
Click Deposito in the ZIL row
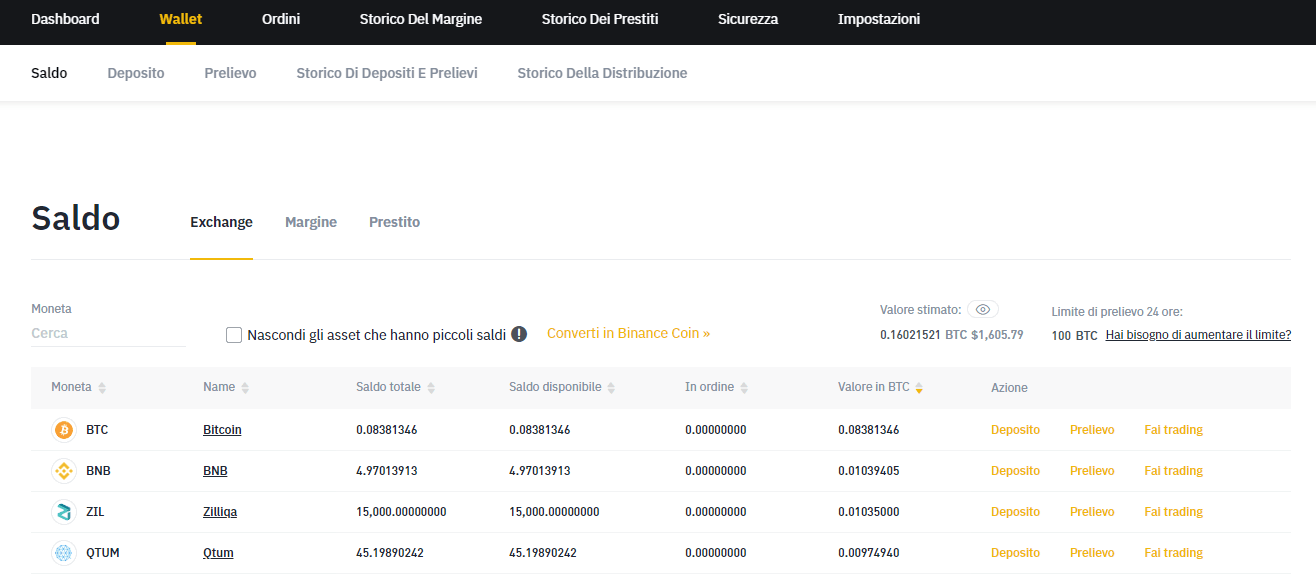1015,512
